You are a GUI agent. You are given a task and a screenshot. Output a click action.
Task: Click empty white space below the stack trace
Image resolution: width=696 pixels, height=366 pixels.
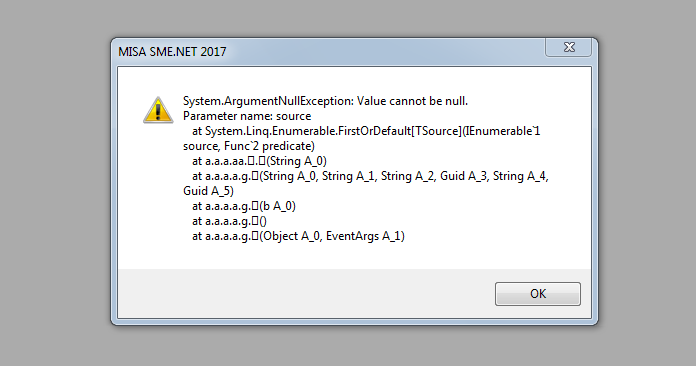(x=355, y=256)
